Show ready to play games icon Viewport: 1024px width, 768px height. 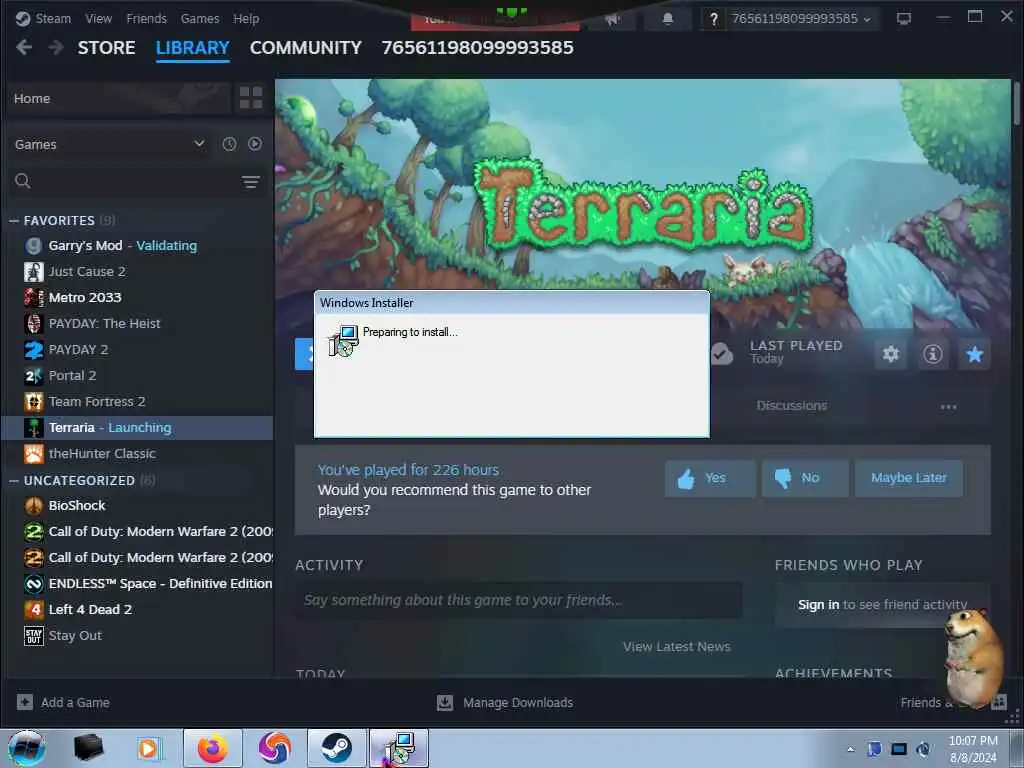pos(255,144)
